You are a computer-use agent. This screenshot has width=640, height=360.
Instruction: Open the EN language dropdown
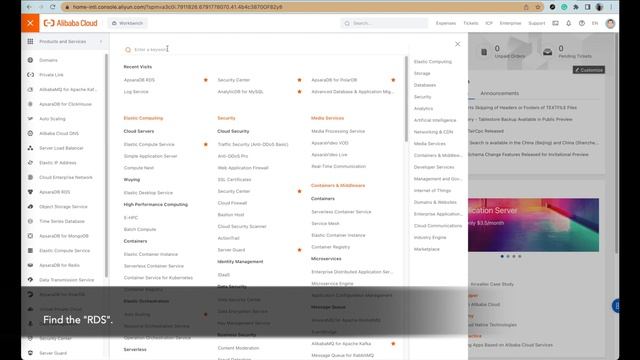(595, 23)
